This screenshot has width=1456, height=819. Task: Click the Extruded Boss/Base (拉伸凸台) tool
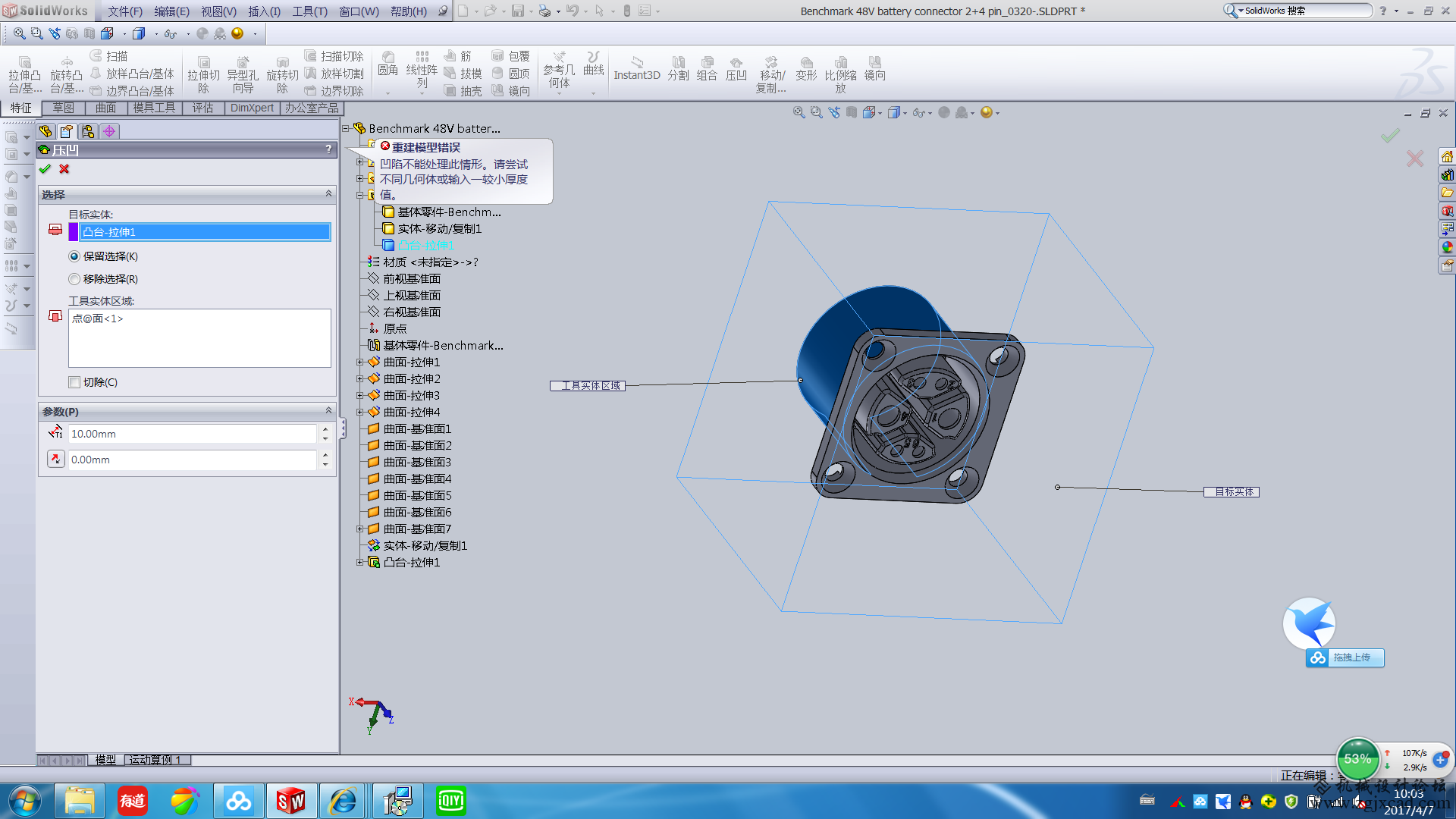tap(24, 74)
